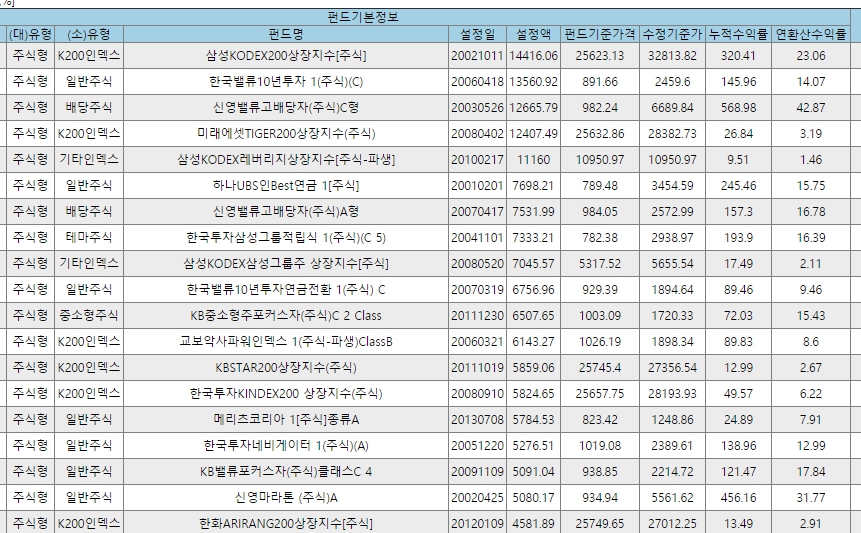Click 누적수익률 value 89.83
The width and height of the screenshot is (861, 533).
point(738,341)
